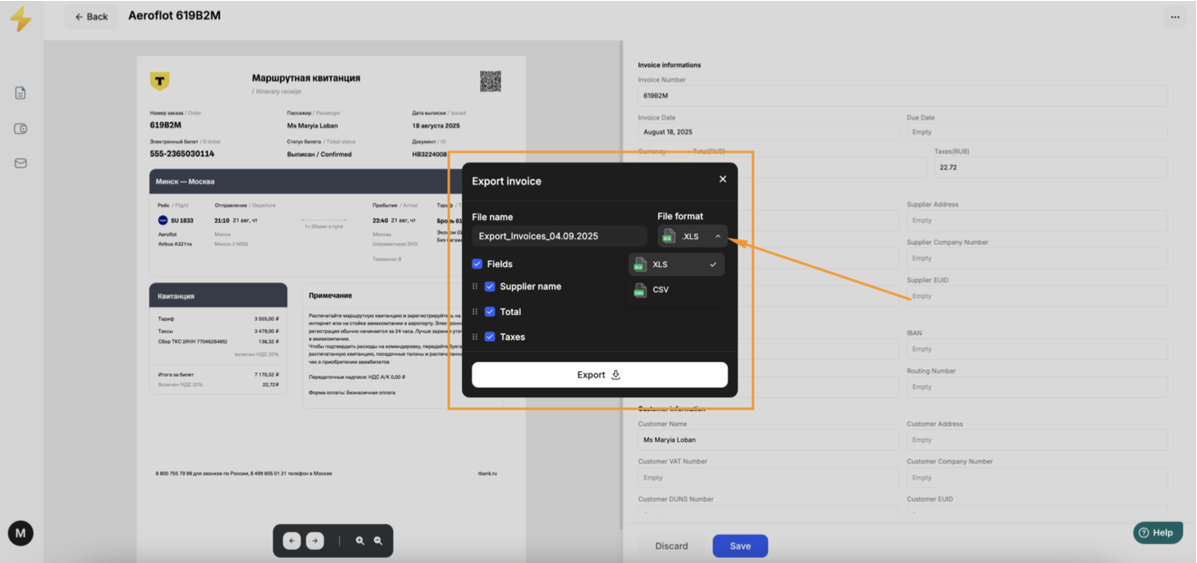Click the IBAN field
Image resolution: width=1197 pixels, height=563 pixels.
tap(1037, 349)
